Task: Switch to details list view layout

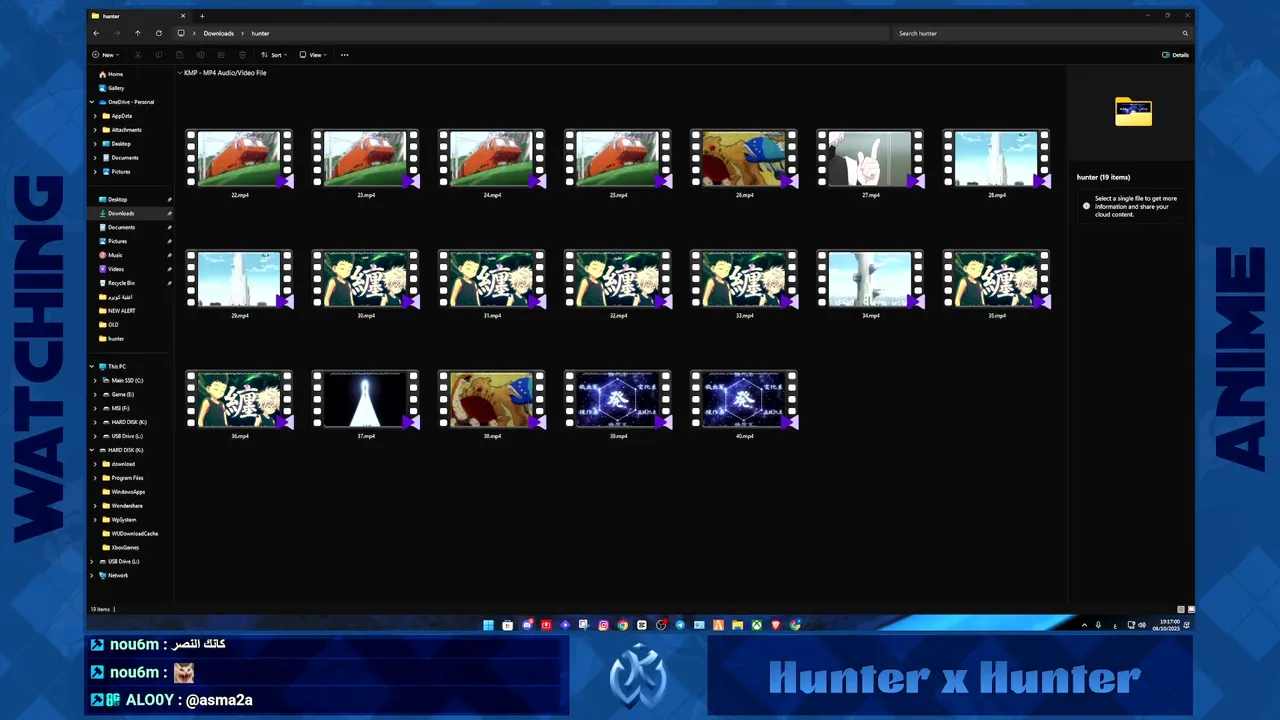Action: click(1181, 609)
